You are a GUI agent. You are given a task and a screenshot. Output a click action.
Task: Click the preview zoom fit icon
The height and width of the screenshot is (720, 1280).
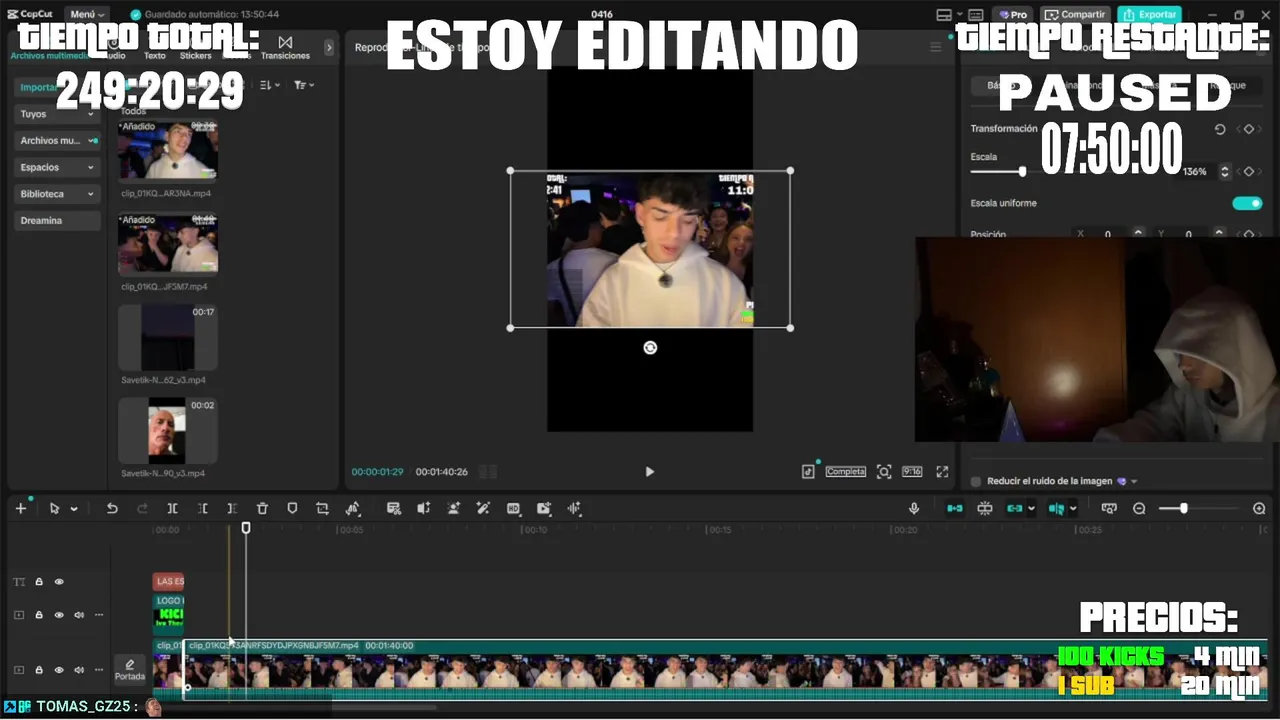coord(884,472)
